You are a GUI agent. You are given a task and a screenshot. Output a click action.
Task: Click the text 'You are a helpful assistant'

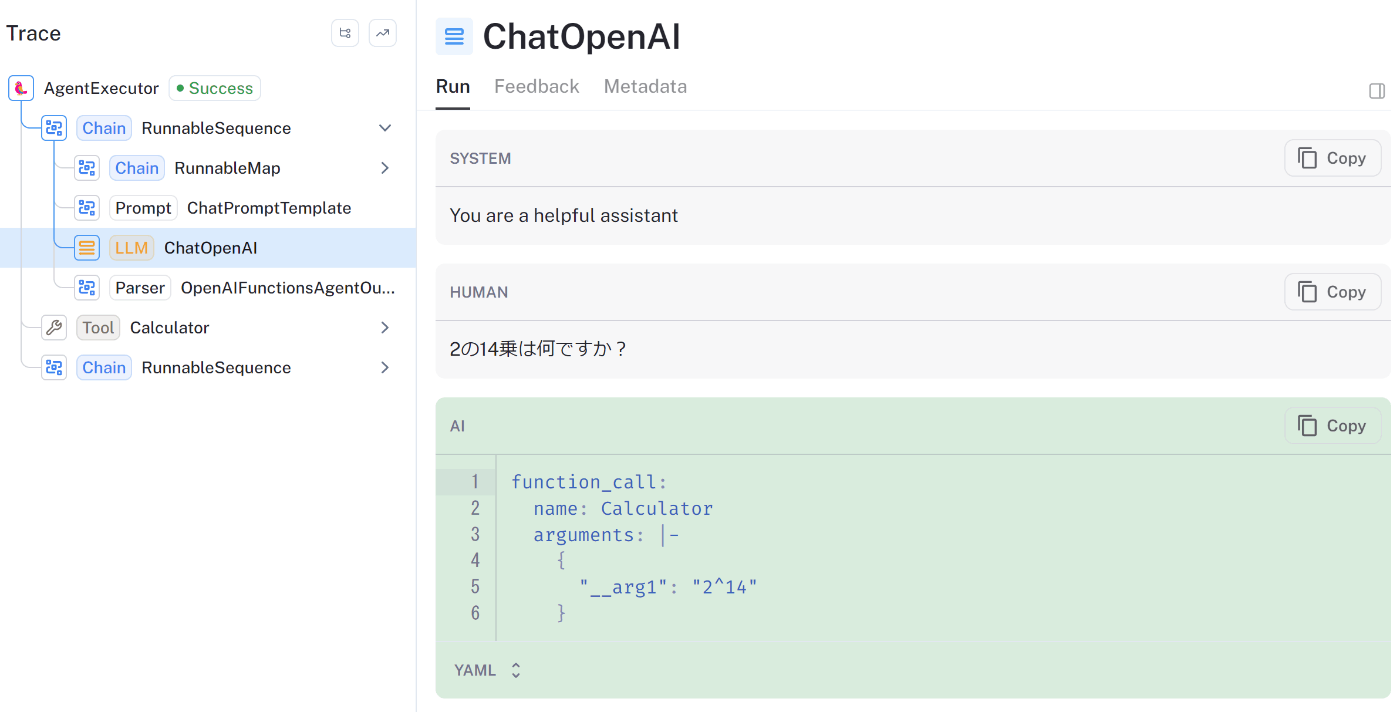[564, 216]
